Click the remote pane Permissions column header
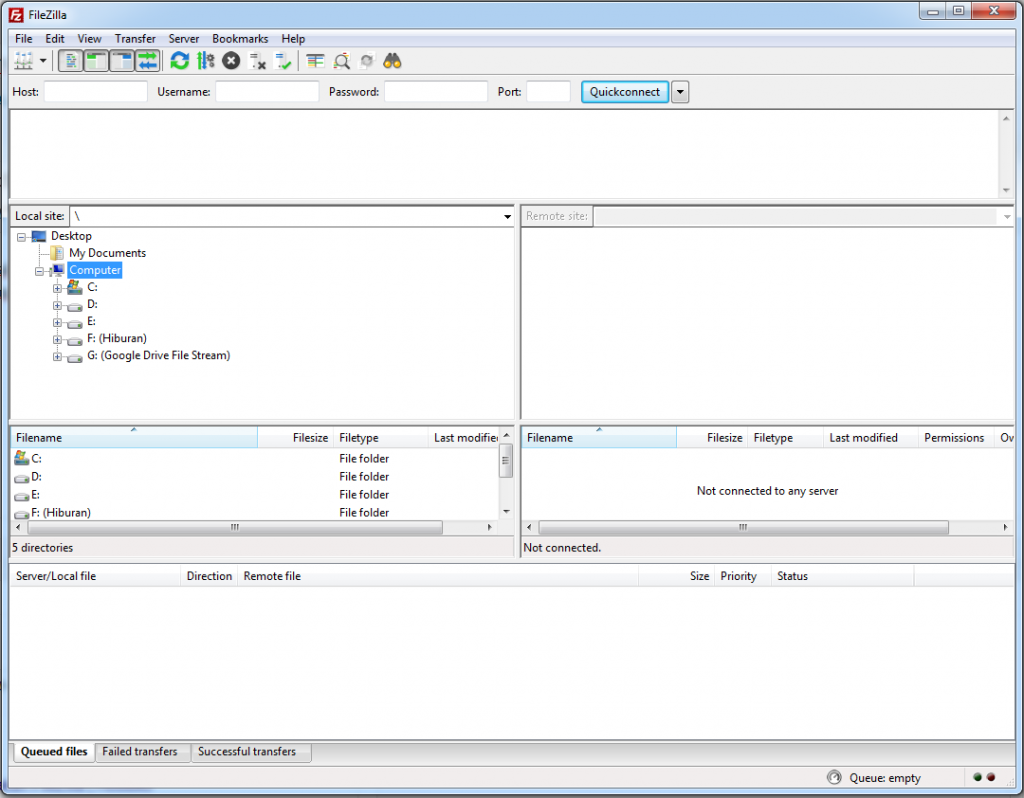The height and width of the screenshot is (798, 1024). pos(955,438)
